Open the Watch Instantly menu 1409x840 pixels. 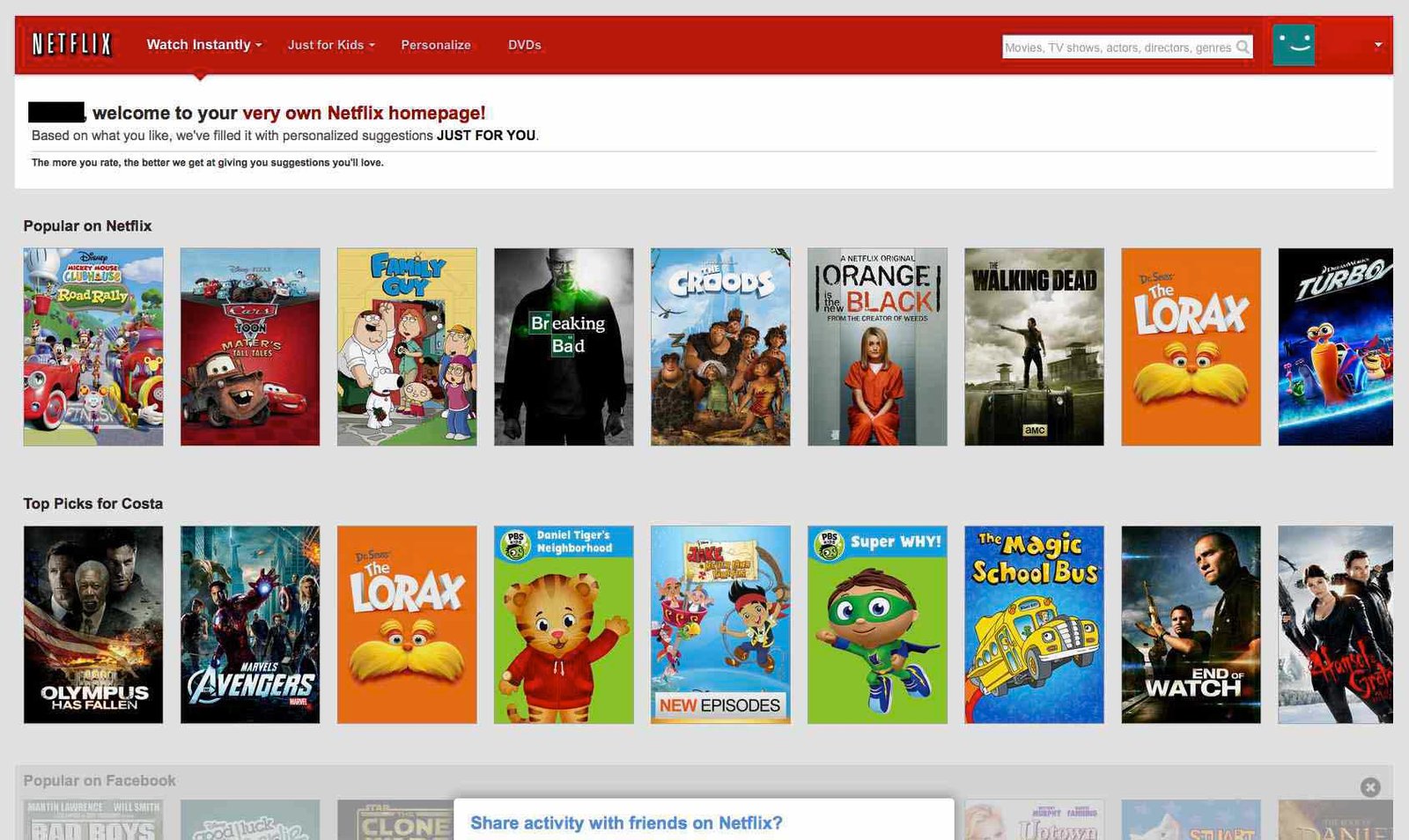204,44
